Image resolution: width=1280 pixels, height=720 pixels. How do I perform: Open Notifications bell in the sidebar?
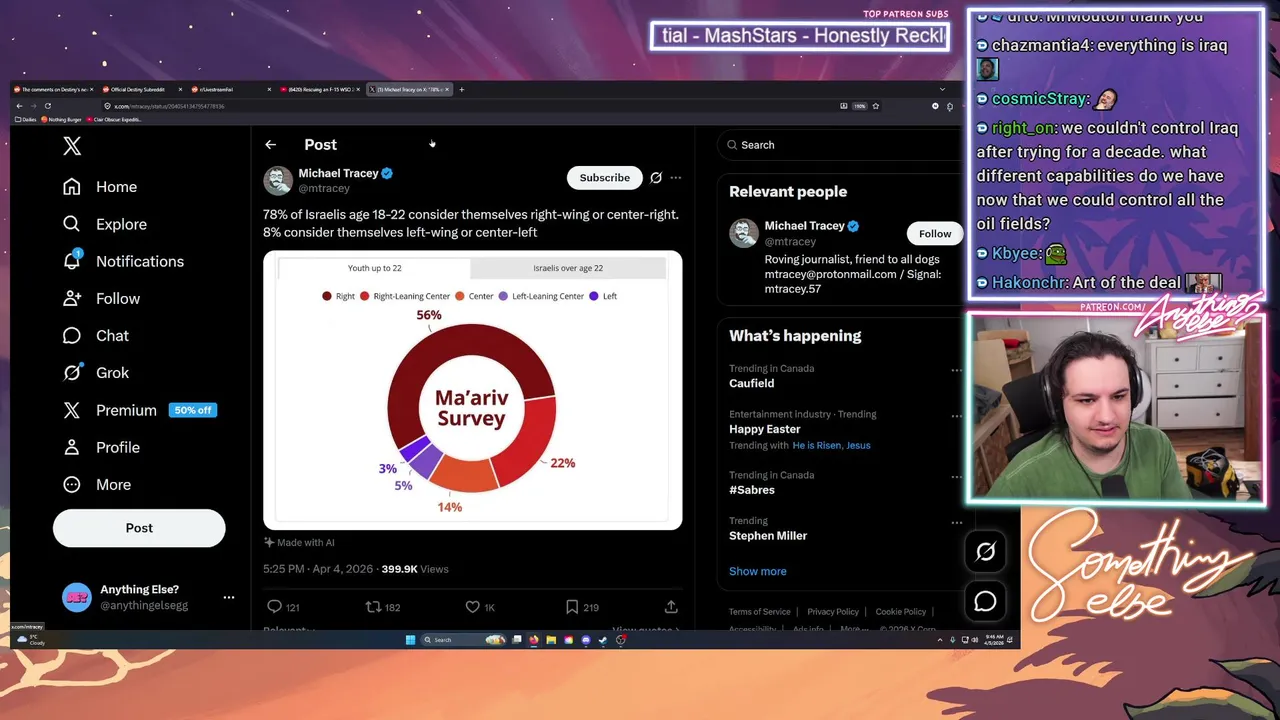(x=124, y=261)
